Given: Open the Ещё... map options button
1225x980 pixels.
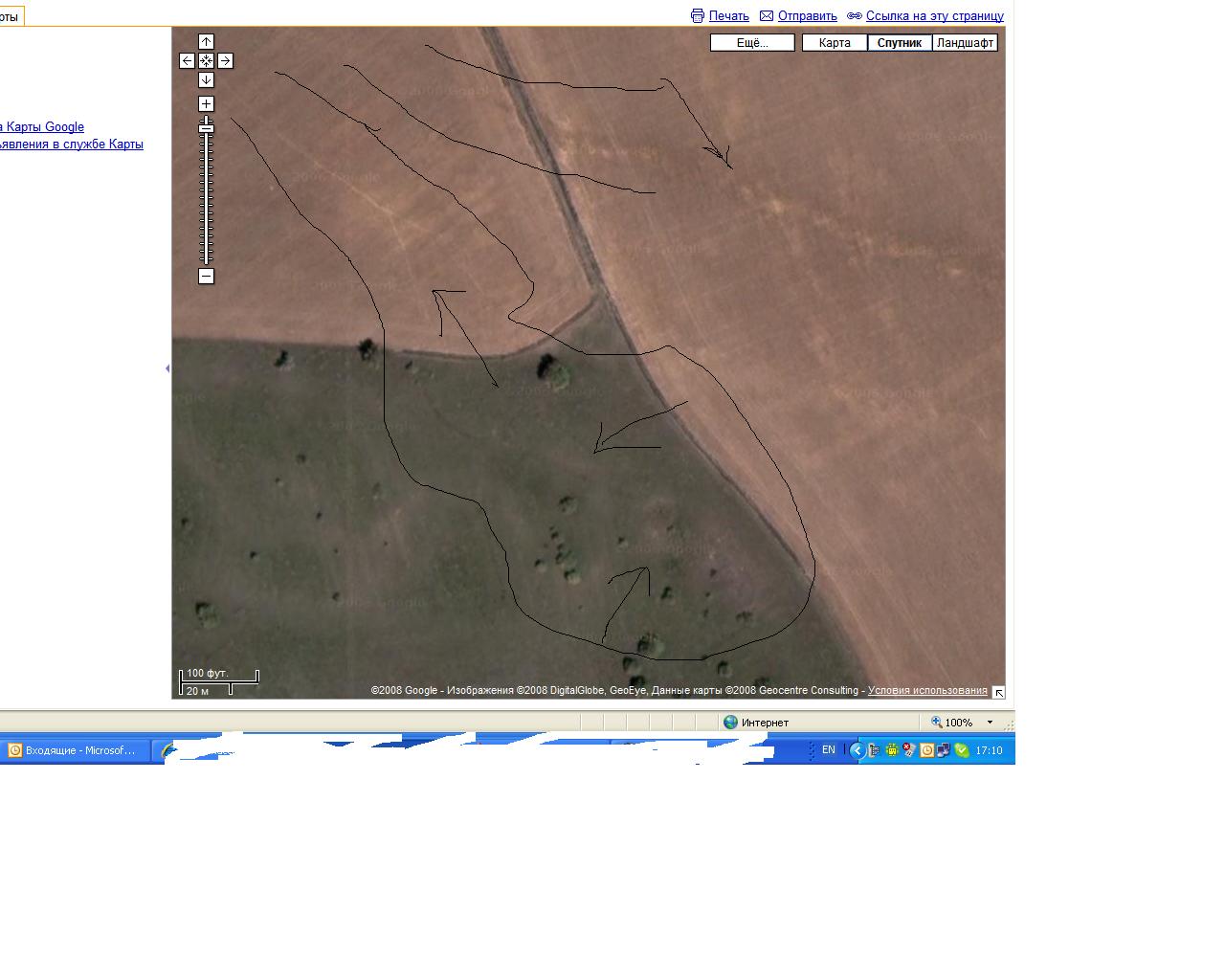Looking at the screenshot, I should [752, 42].
